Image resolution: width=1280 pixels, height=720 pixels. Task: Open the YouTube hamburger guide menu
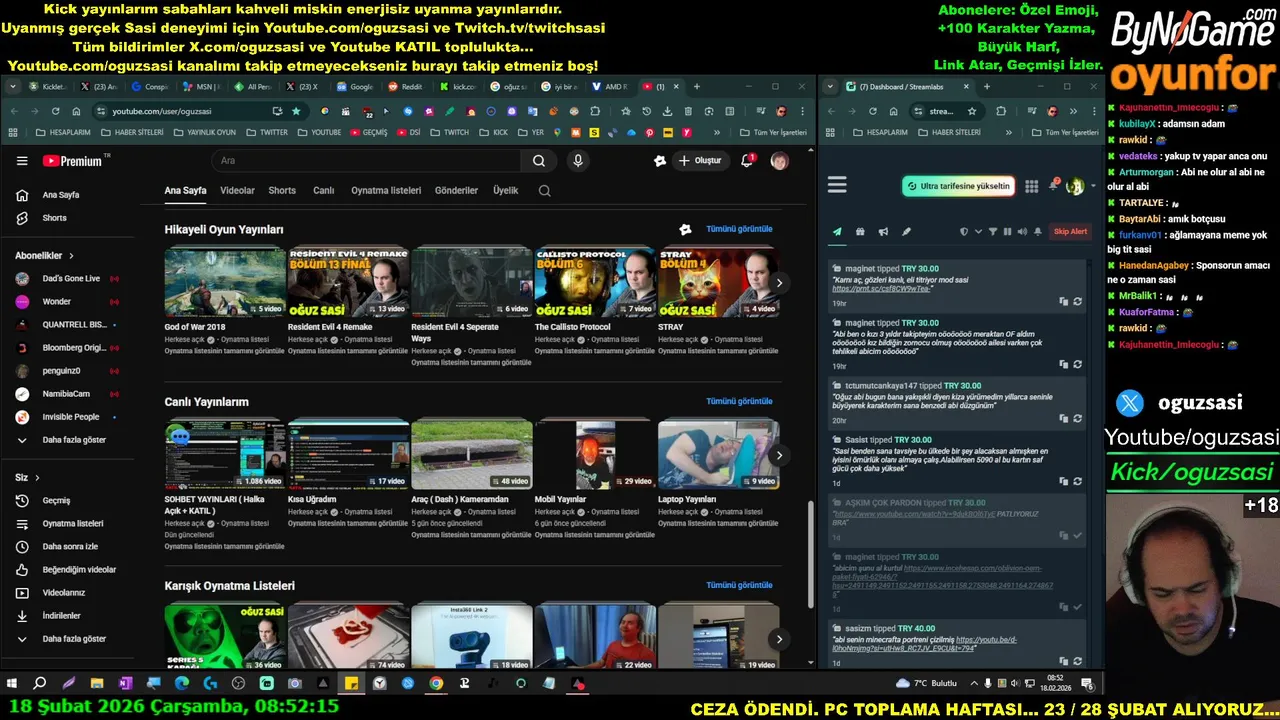click(22, 161)
